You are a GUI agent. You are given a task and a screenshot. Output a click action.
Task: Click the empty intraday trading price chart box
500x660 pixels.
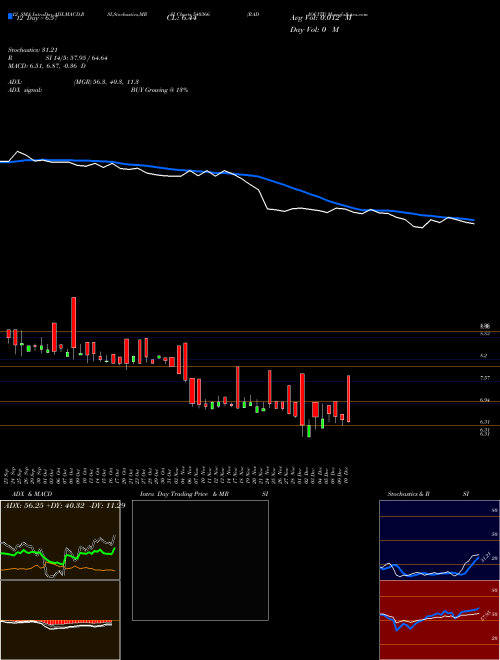(200, 560)
